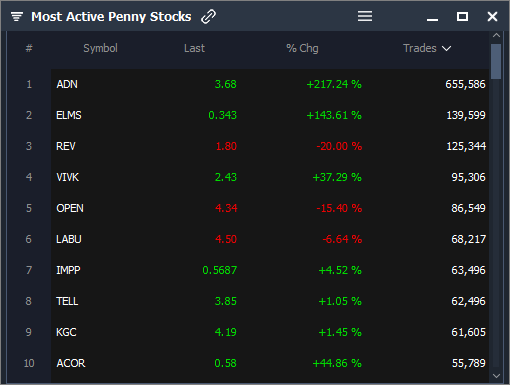The height and width of the screenshot is (385, 510).
Task: Choose the IMPP ticker in the list
Action: point(270,270)
